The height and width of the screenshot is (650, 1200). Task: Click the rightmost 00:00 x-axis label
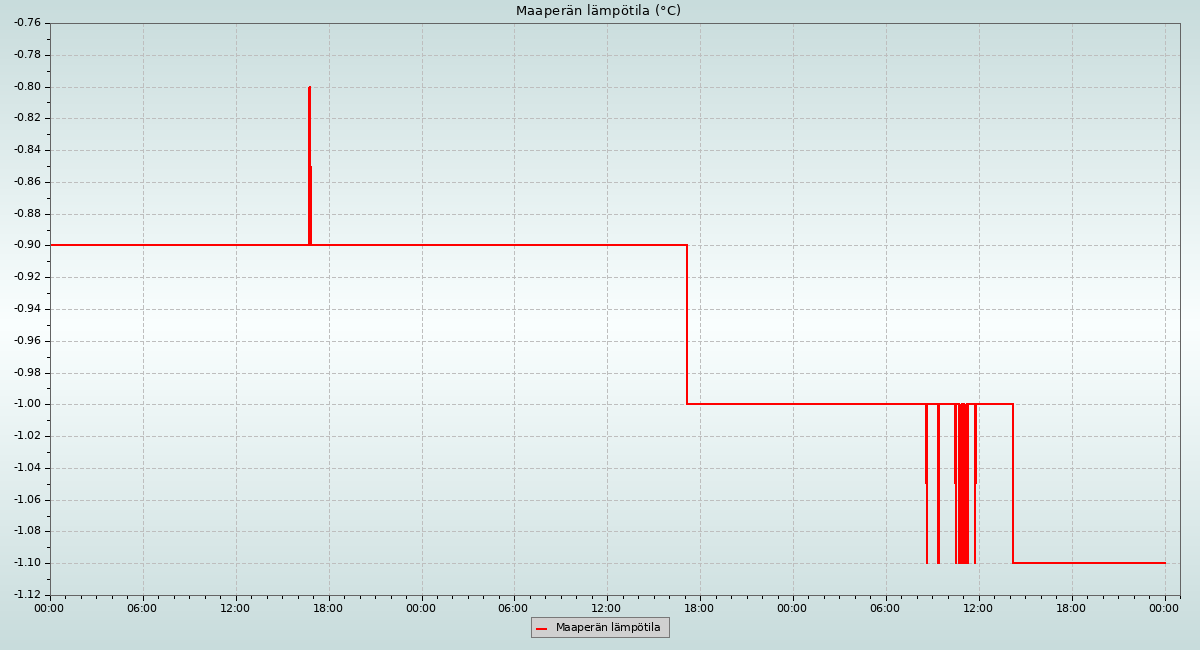coord(1164,608)
